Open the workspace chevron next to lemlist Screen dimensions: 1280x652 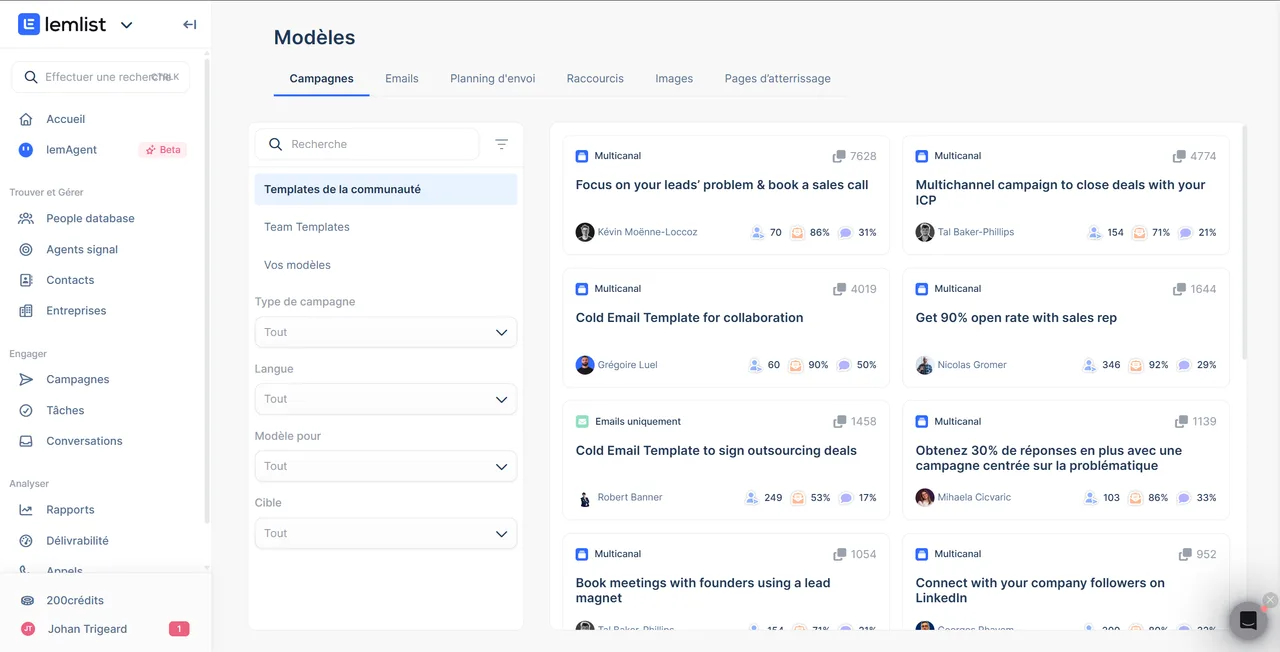pos(126,26)
